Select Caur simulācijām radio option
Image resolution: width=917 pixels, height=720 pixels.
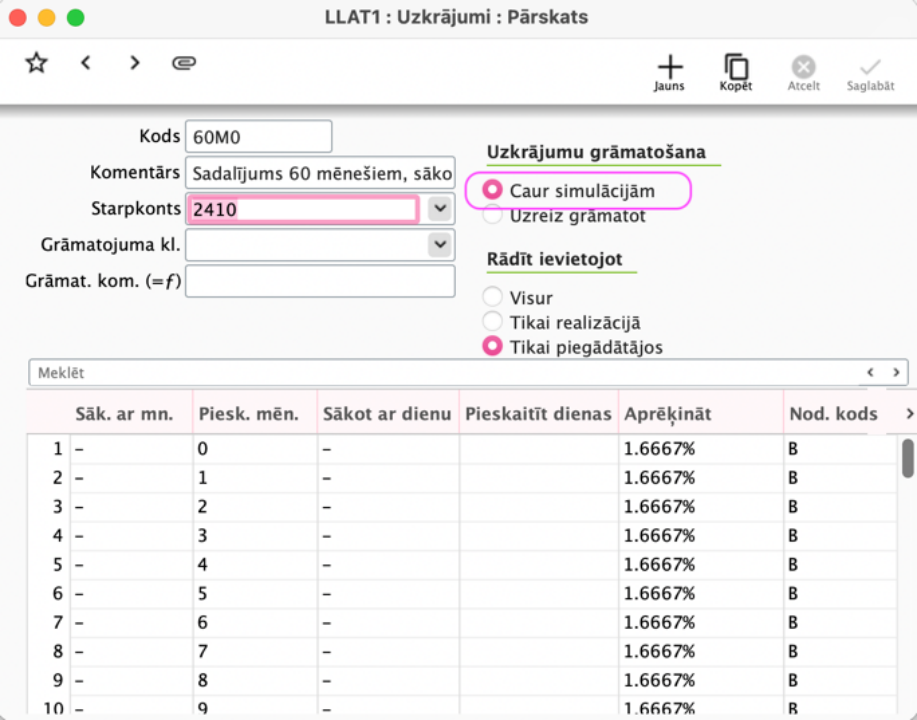(492, 190)
